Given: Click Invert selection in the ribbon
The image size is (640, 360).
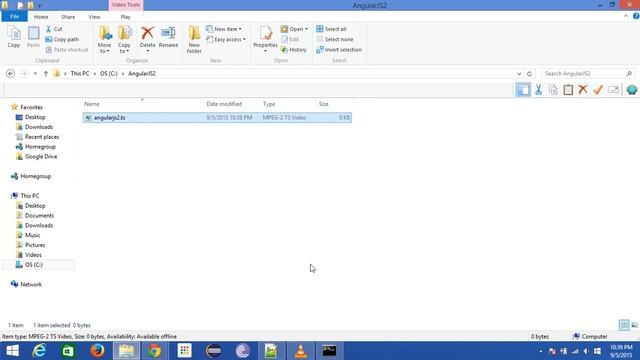Looking at the screenshot, I should click(x=339, y=50).
